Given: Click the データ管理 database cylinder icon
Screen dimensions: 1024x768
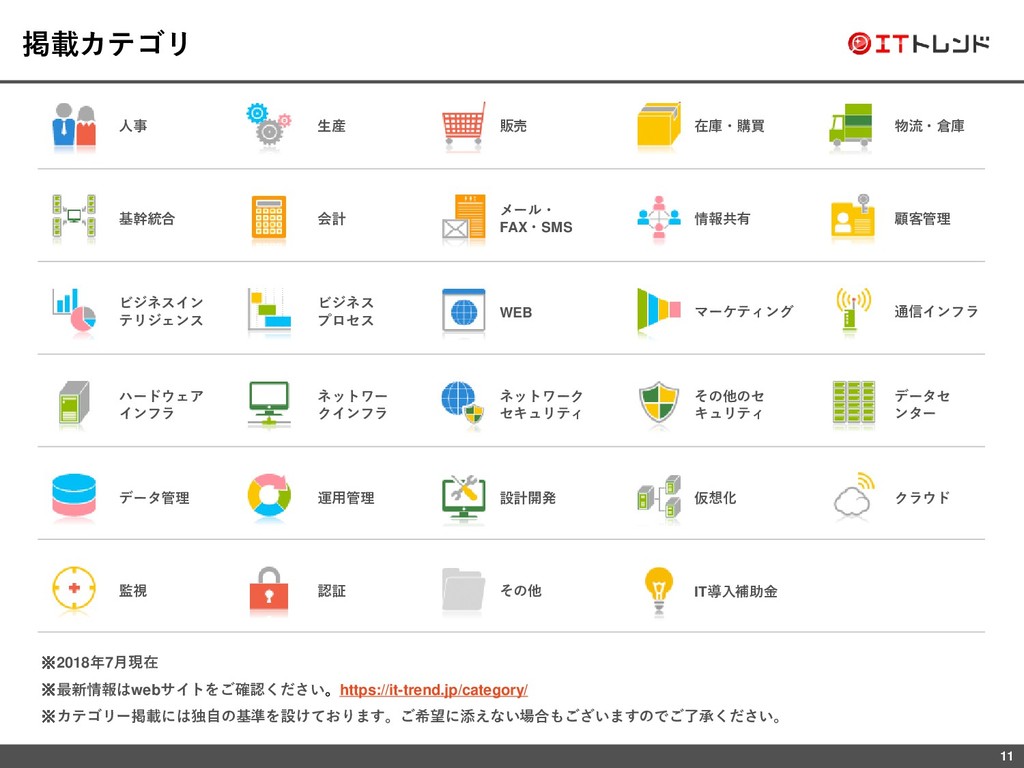Looking at the screenshot, I should (74, 496).
